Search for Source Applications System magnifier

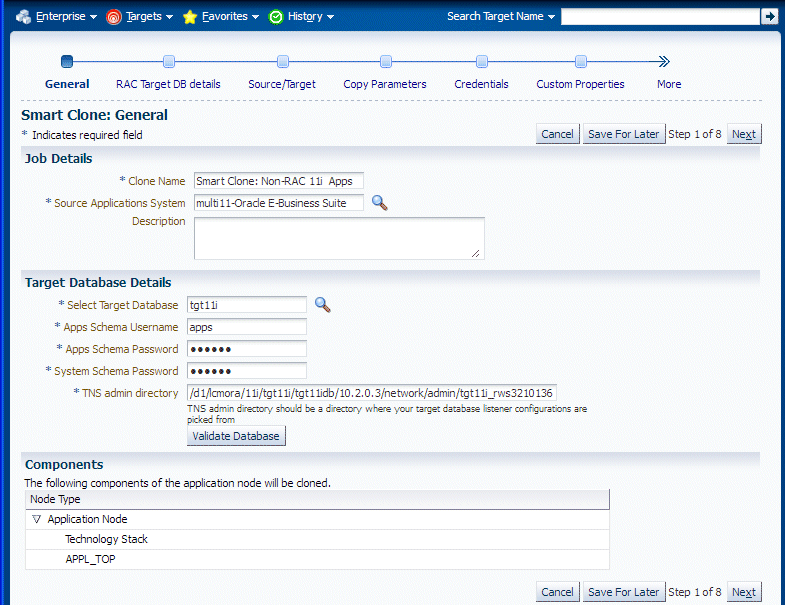[x=379, y=203]
